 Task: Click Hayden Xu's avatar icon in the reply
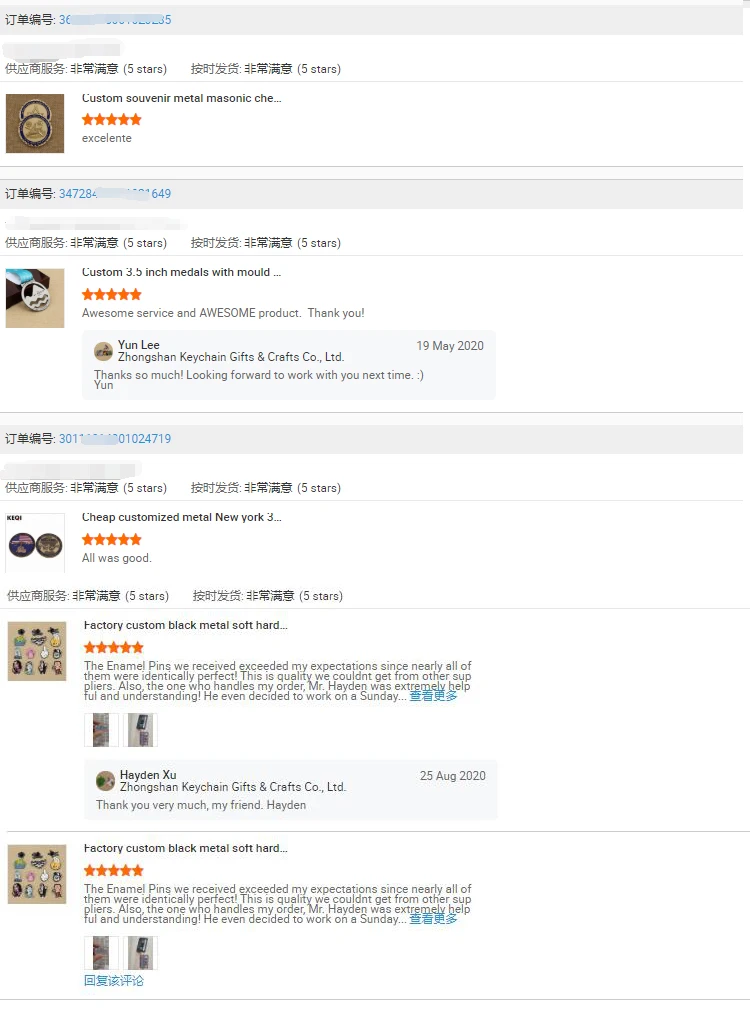click(105, 781)
